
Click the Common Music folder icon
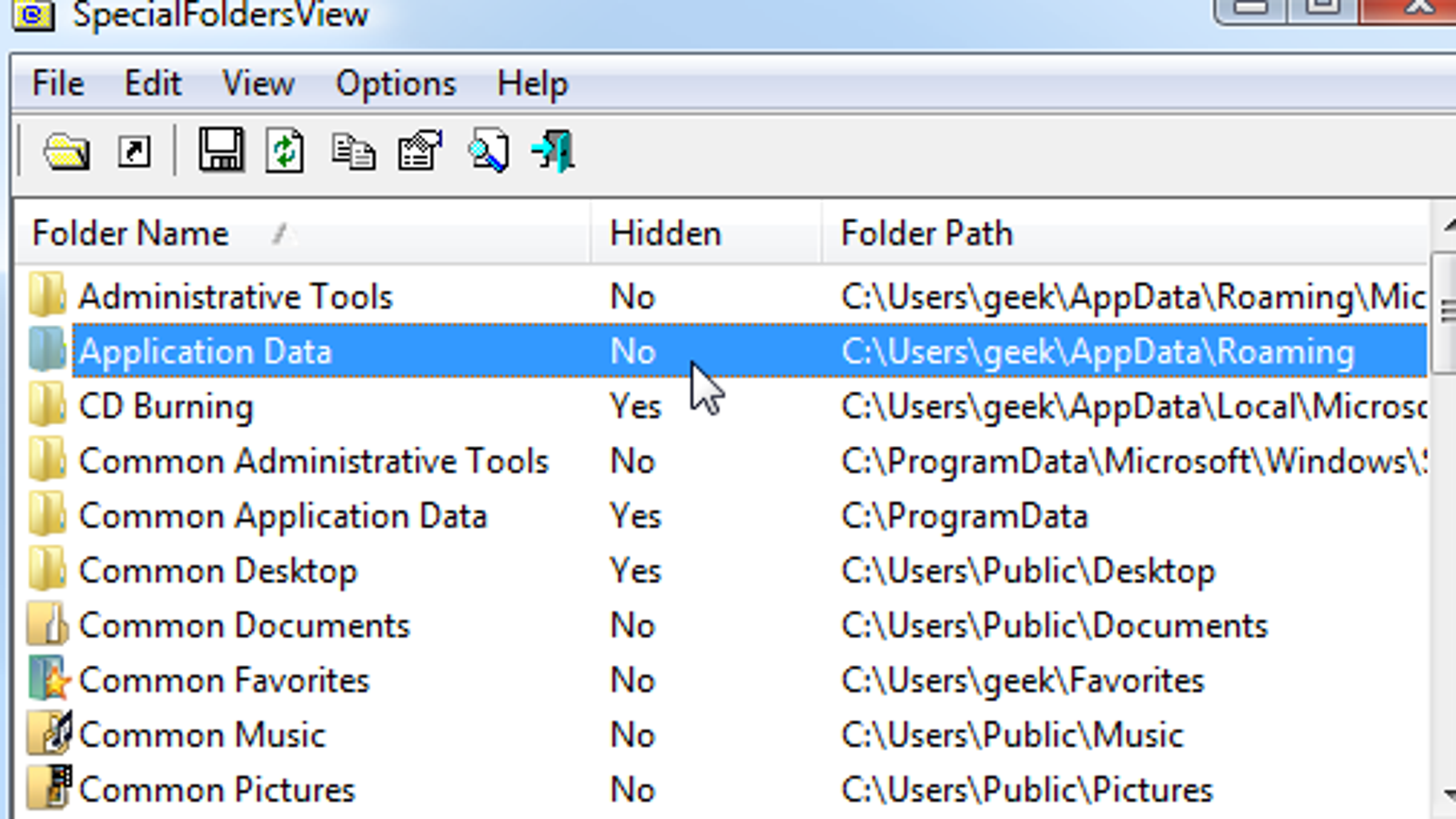pyautogui.click(x=49, y=733)
